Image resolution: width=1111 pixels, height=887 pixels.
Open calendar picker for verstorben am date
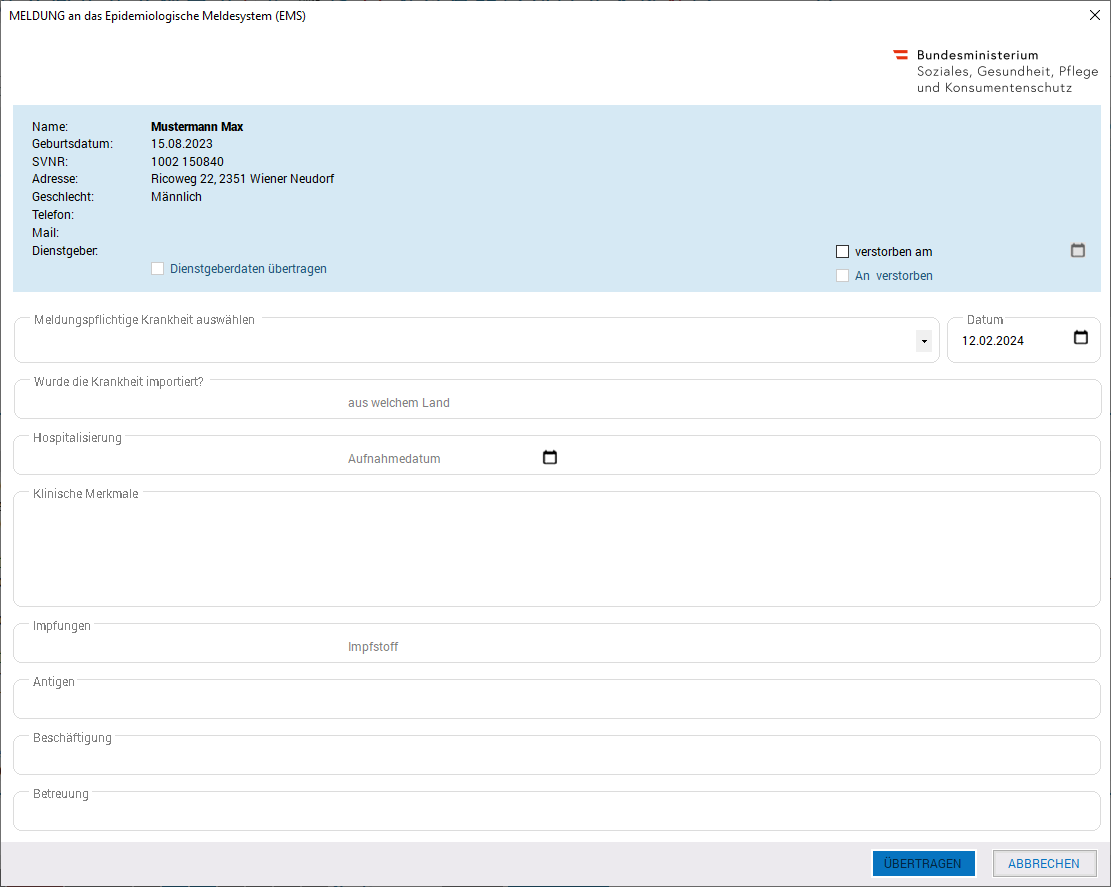pos(1078,250)
